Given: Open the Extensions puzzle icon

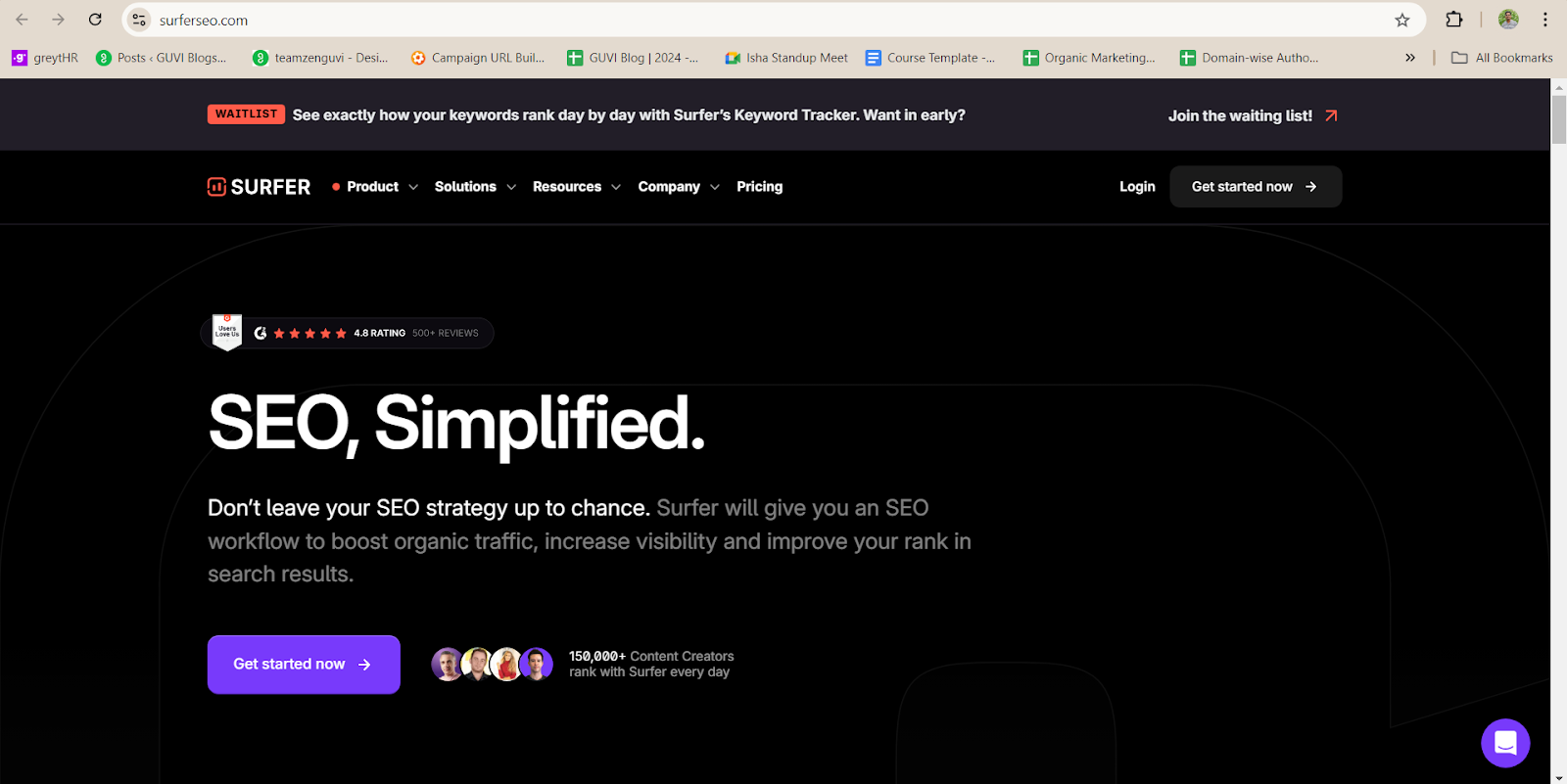Looking at the screenshot, I should click(x=1454, y=20).
